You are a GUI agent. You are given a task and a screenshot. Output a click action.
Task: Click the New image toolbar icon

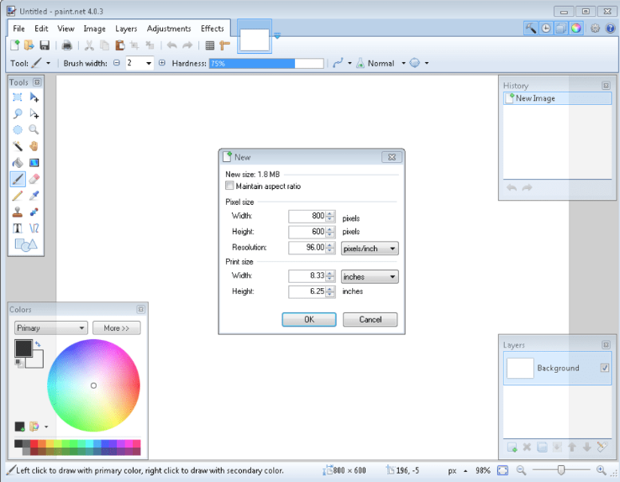tap(15, 45)
